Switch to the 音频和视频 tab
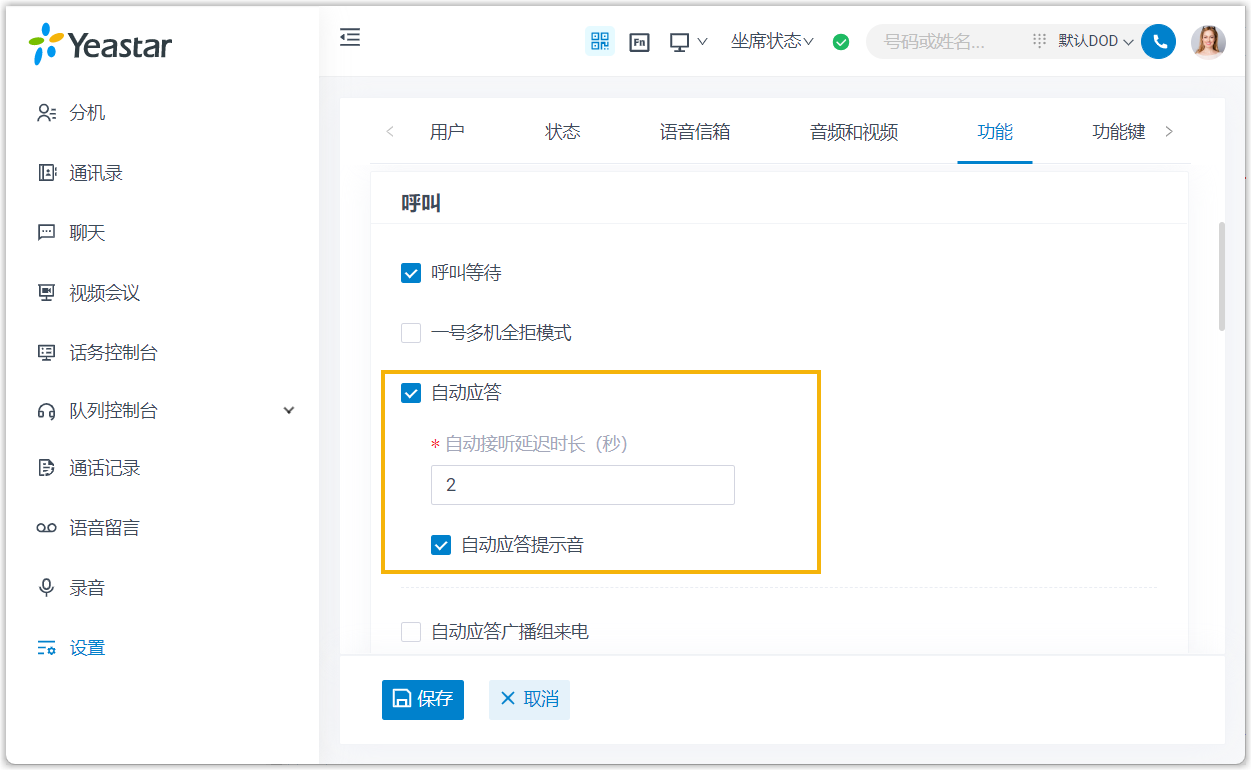The image size is (1252, 771). point(854,132)
